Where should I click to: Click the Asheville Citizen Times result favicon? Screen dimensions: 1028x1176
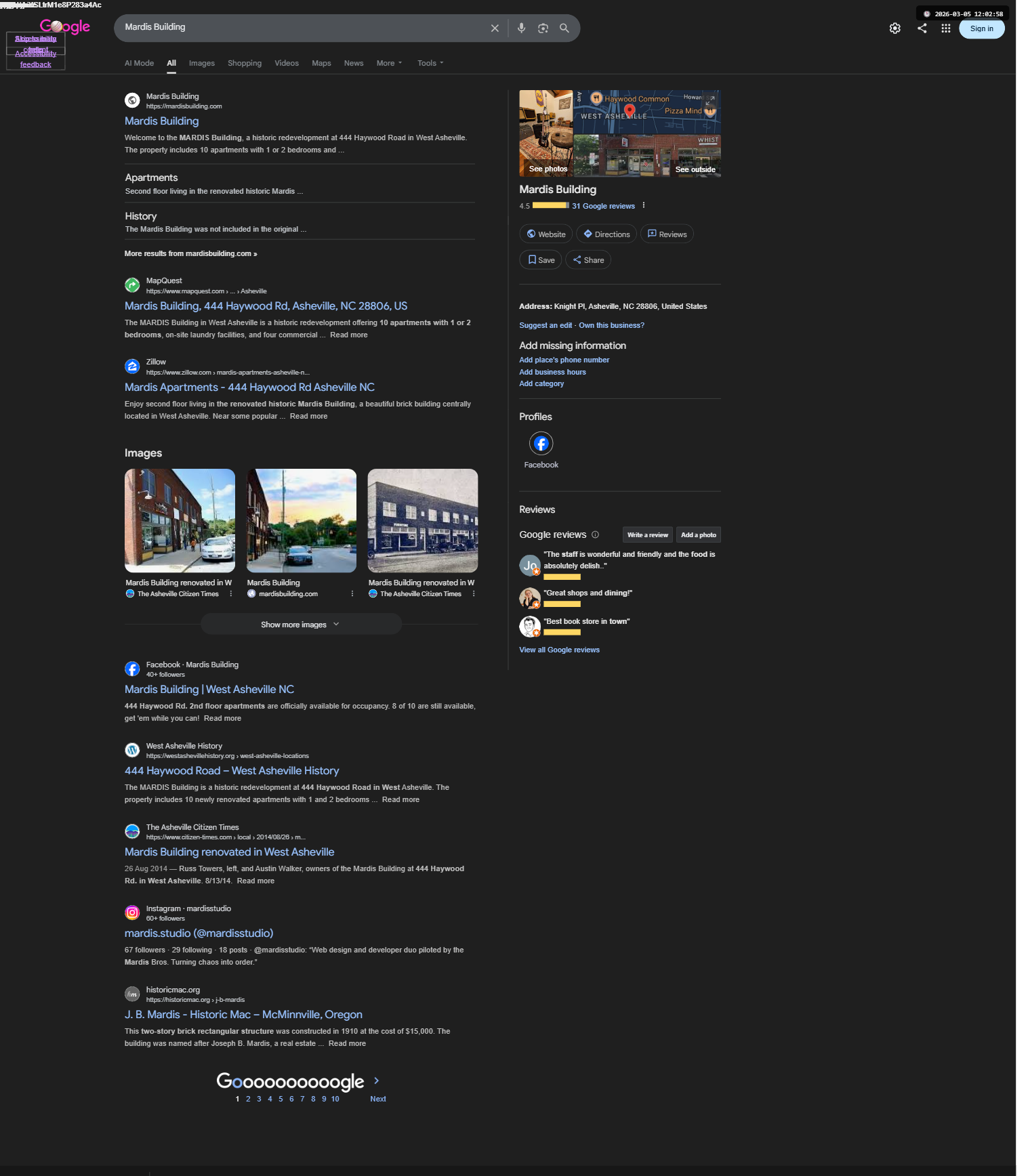tap(132, 832)
